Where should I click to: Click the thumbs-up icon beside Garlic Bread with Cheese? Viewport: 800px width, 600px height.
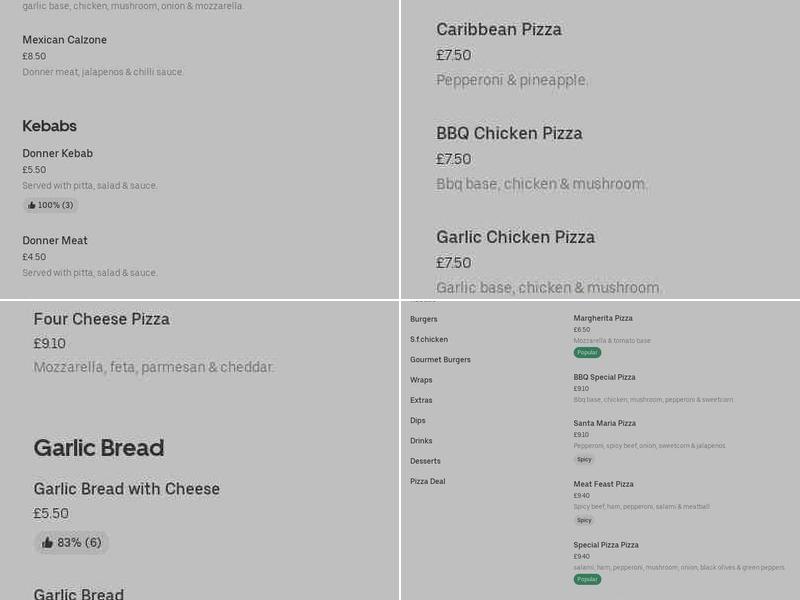point(48,543)
